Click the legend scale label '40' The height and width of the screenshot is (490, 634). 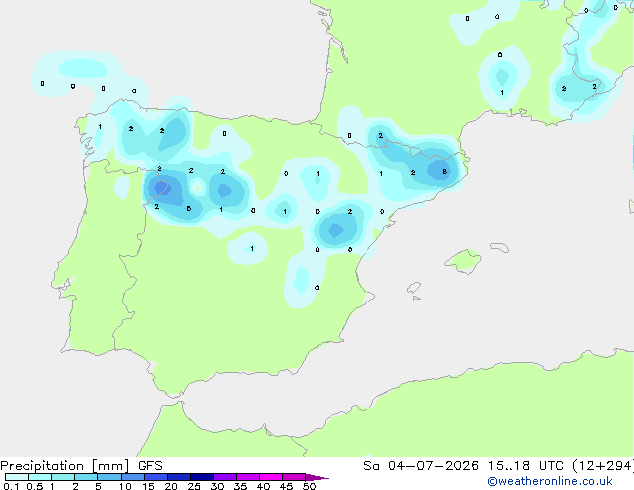point(263,486)
